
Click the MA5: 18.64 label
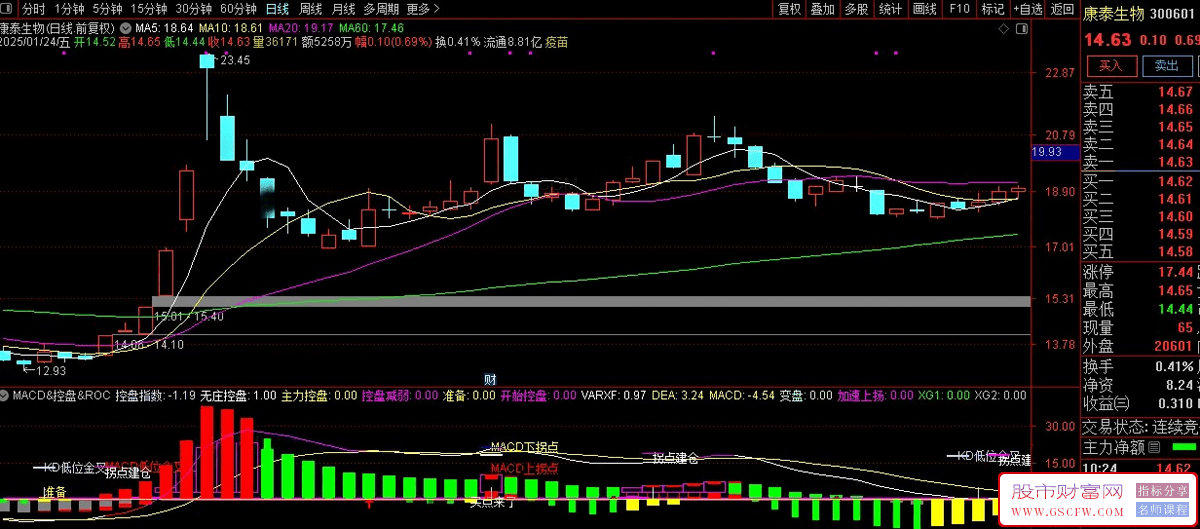tap(164, 27)
